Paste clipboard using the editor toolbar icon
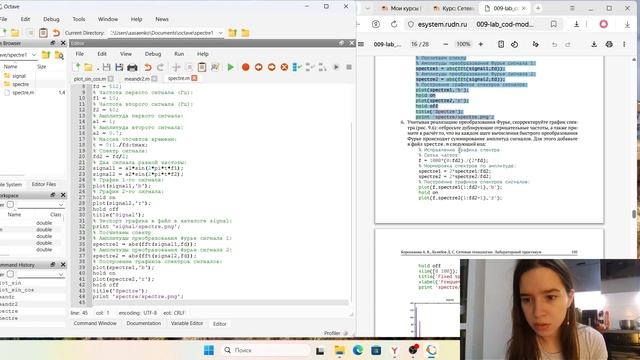The height and width of the screenshot is (360, 640). point(202,67)
